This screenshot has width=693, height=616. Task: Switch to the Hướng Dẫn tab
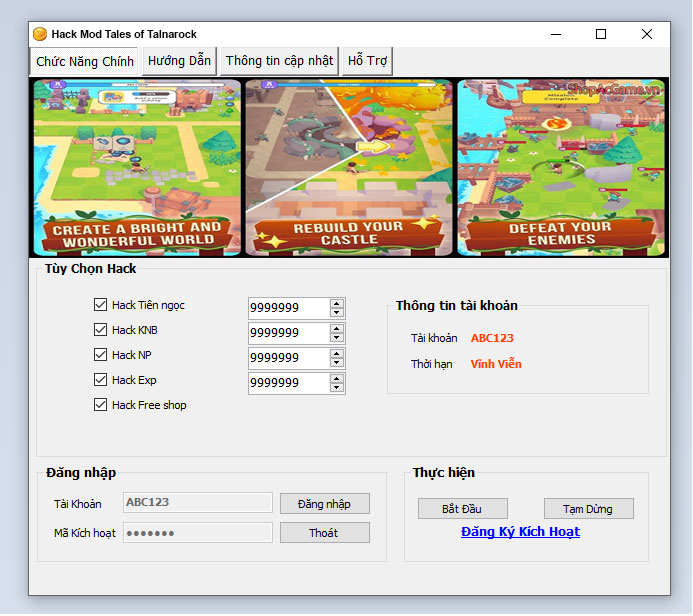179,61
